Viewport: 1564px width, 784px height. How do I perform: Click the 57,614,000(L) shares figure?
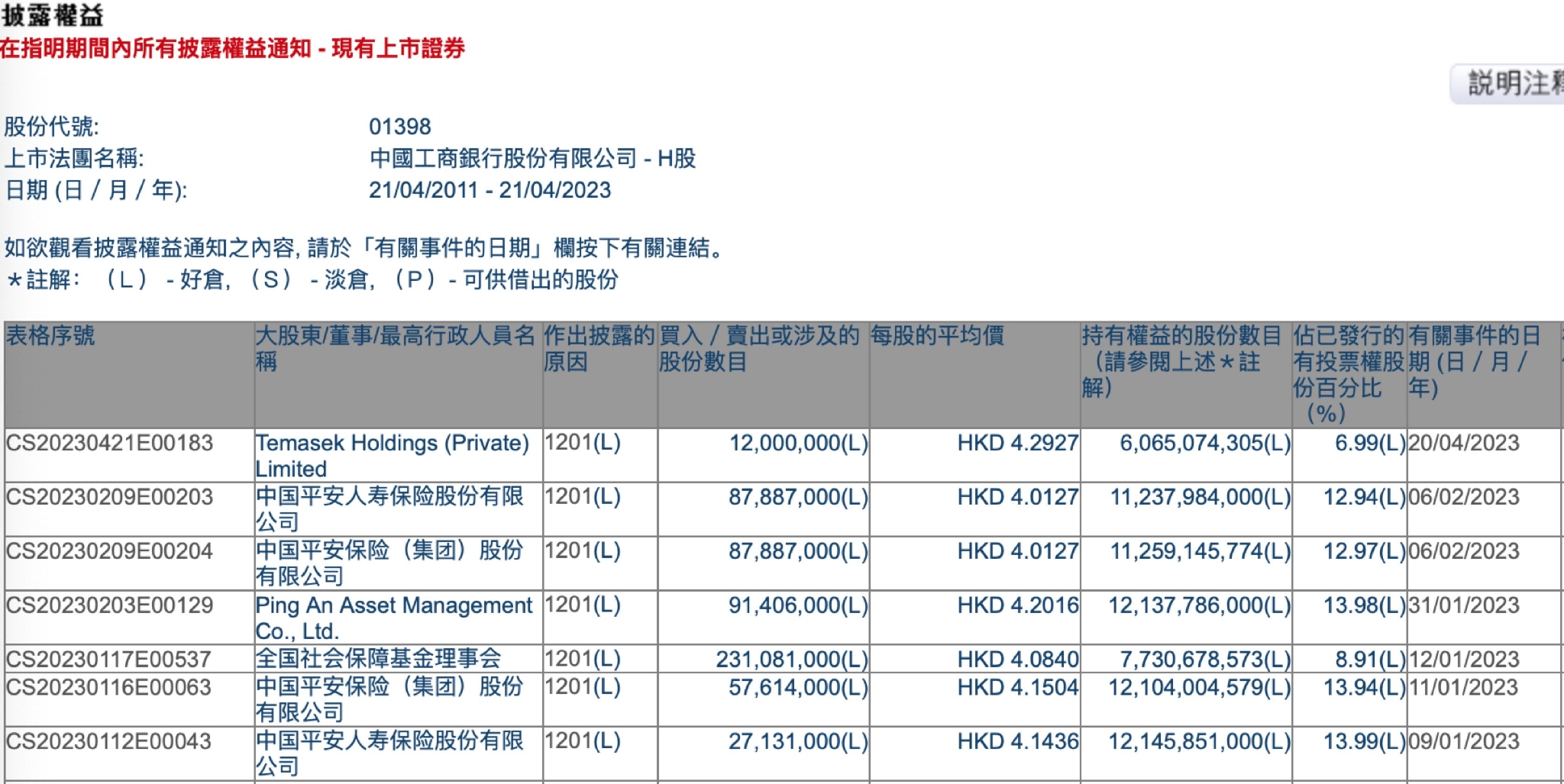coord(799,687)
